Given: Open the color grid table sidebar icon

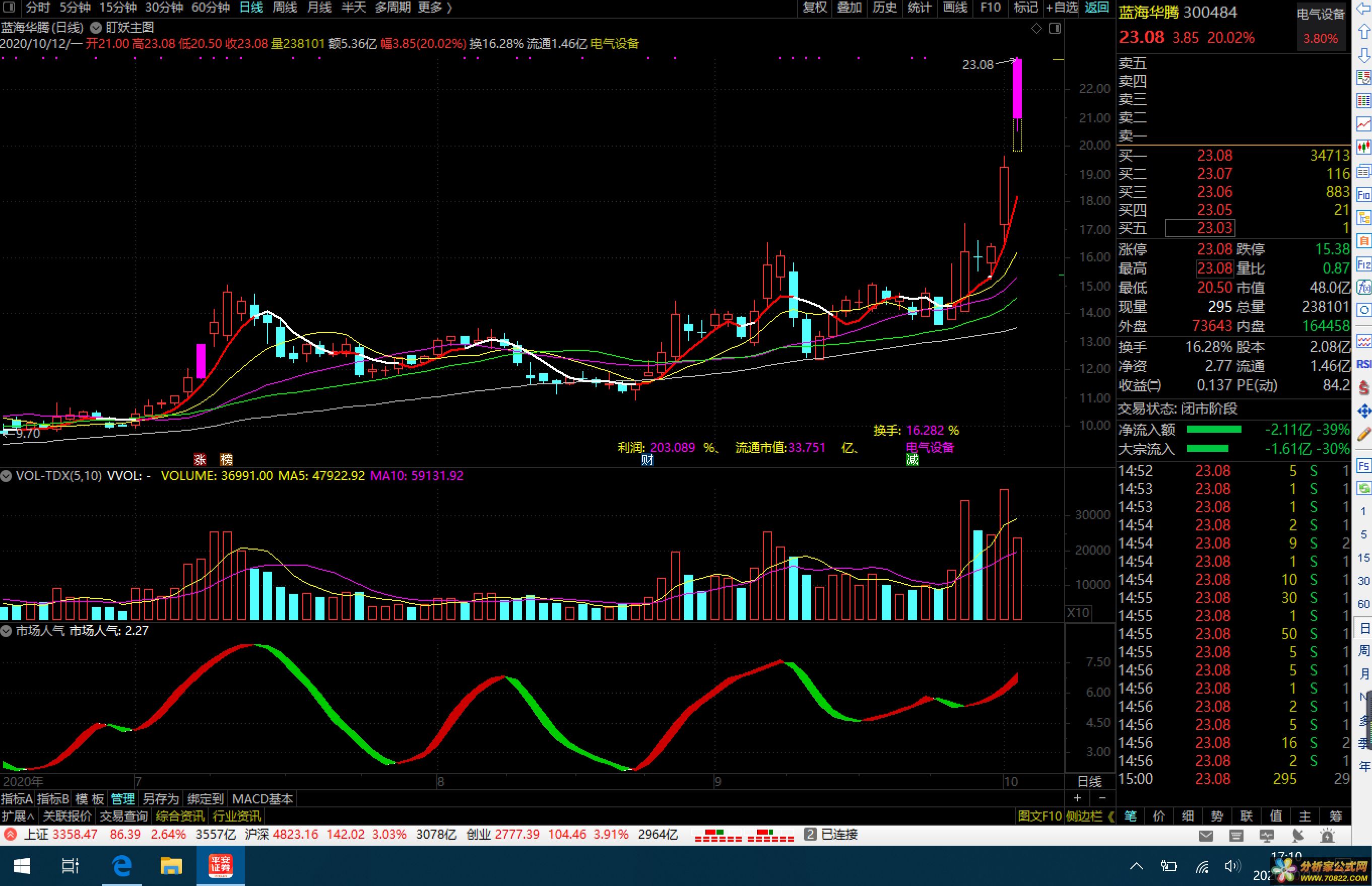Looking at the screenshot, I should (1363, 101).
